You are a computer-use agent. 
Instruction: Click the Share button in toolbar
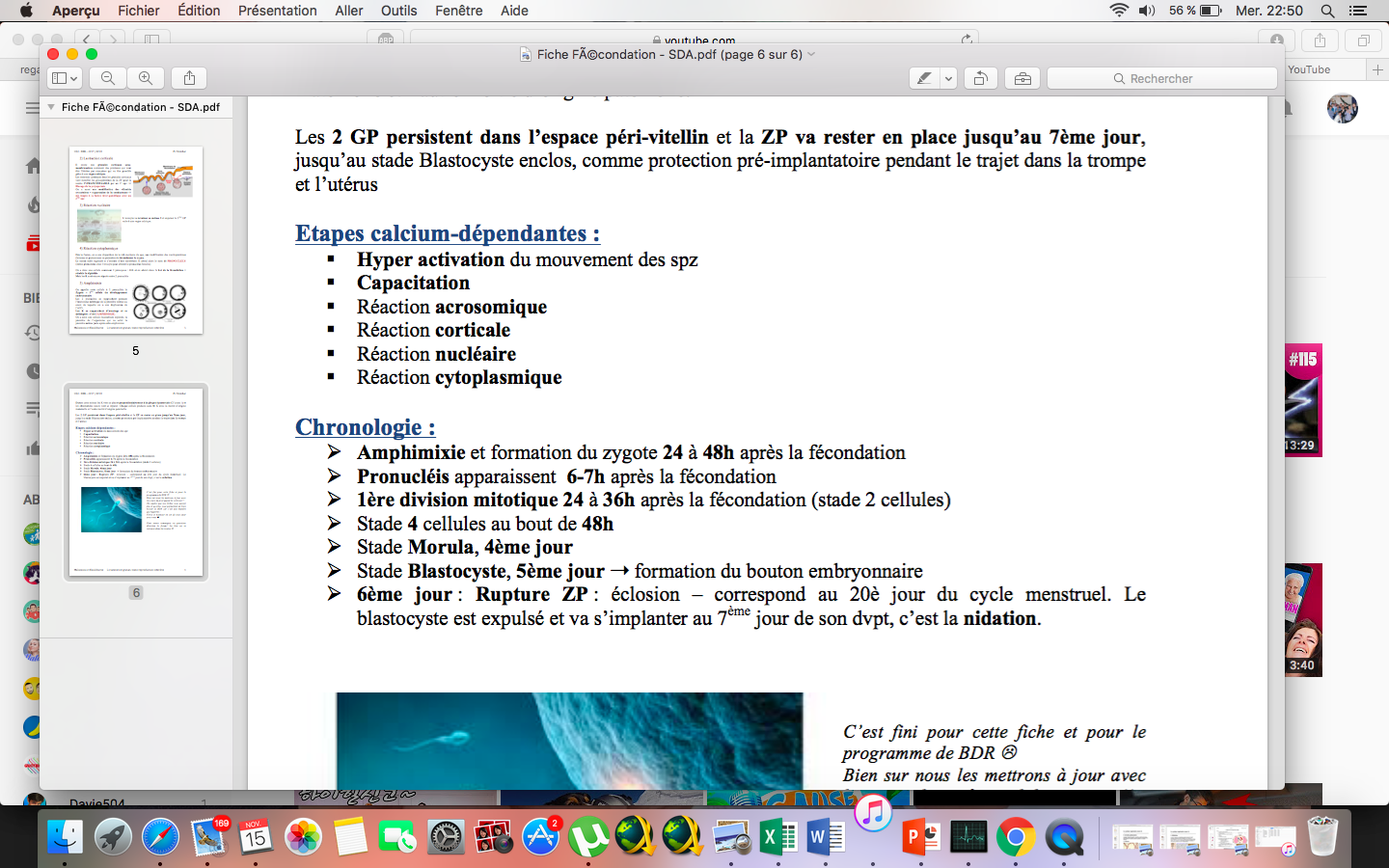click(189, 78)
